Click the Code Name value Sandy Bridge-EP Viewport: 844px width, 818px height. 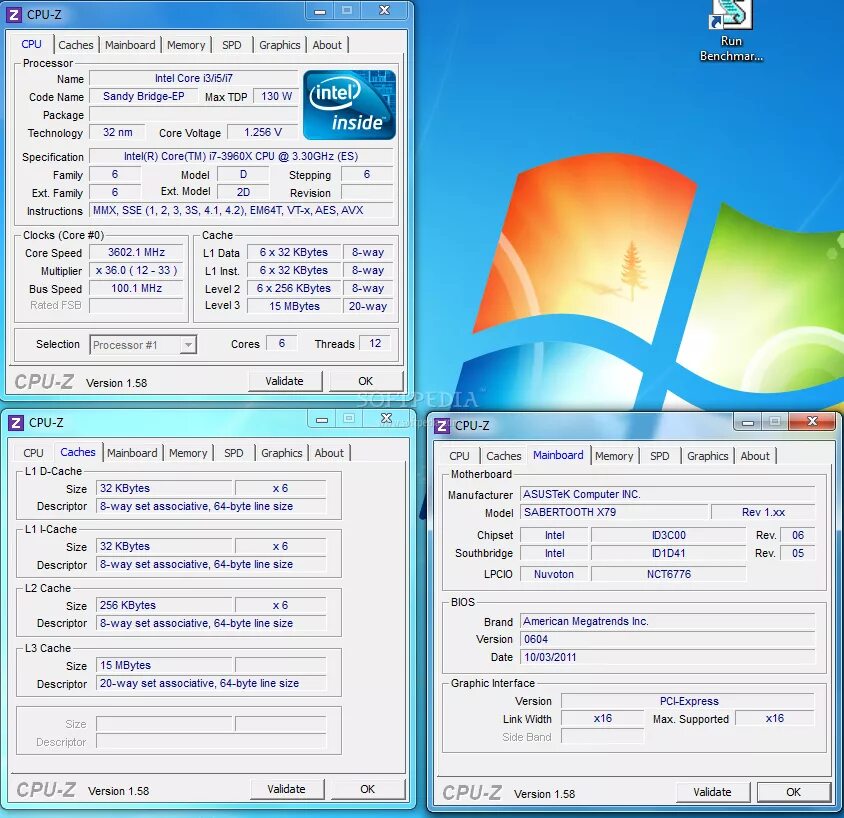(144, 96)
